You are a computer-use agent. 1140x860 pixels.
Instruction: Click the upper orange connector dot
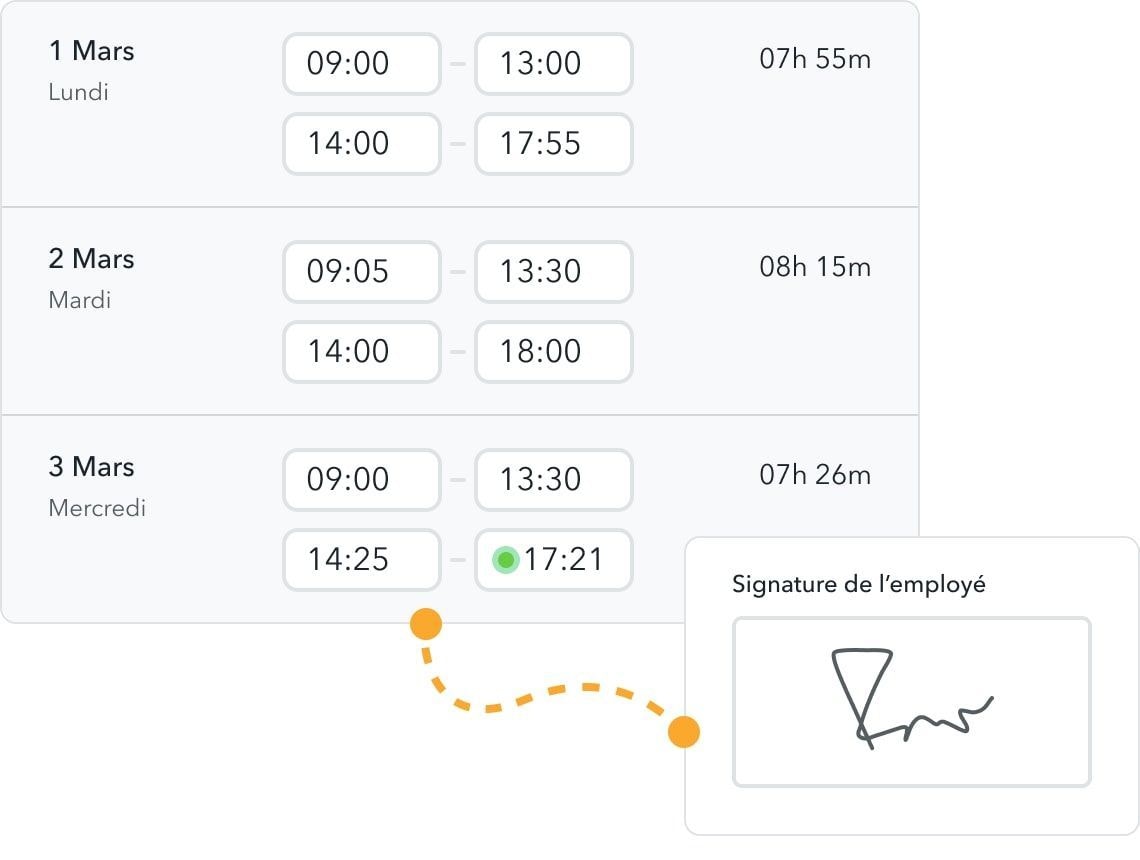point(426,624)
